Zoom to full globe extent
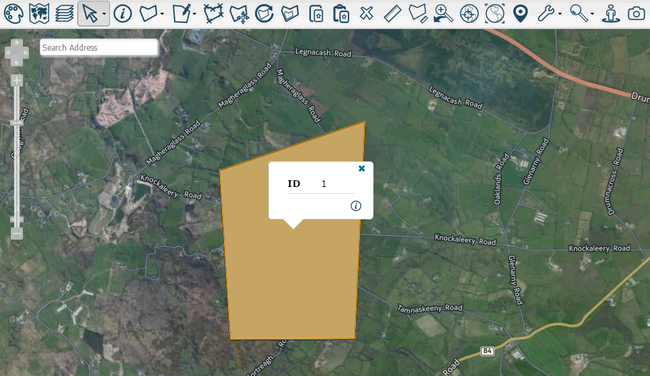Image resolution: width=650 pixels, height=376 pixels. click(x=495, y=14)
